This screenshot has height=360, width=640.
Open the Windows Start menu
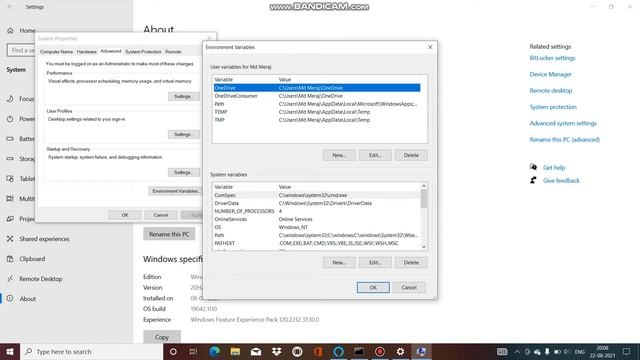coord(10,351)
